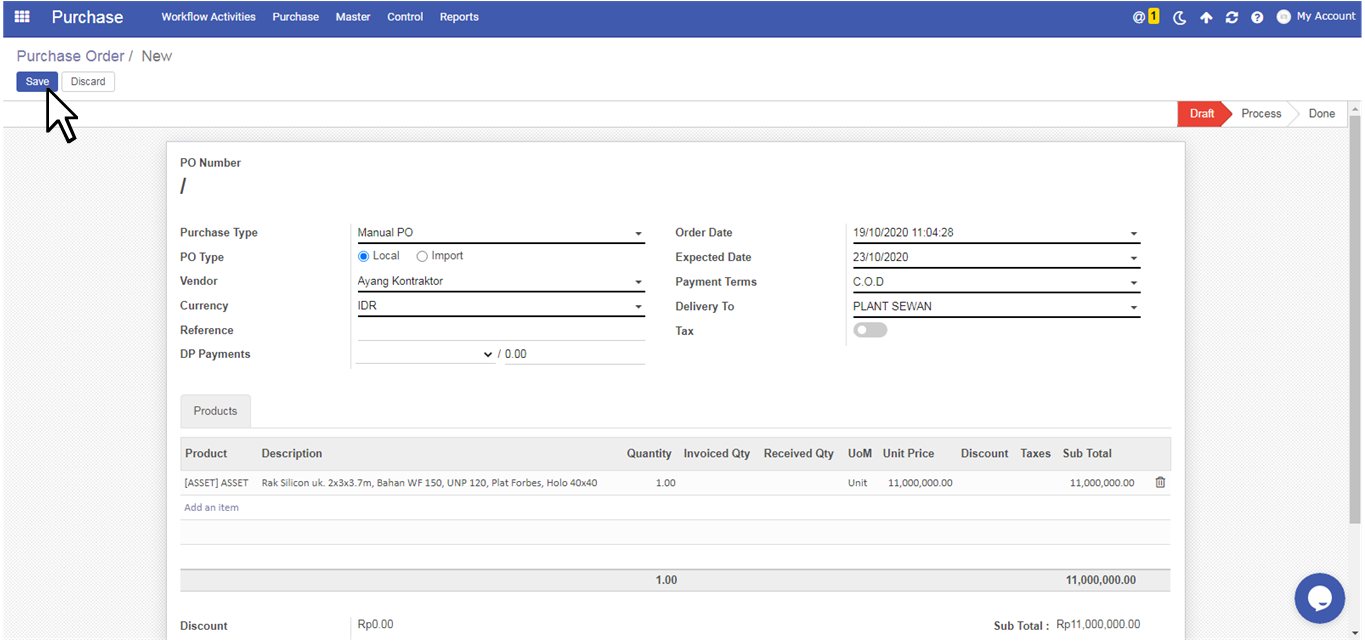Select the Local PO type radio
The height and width of the screenshot is (641, 1365).
click(364, 256)
